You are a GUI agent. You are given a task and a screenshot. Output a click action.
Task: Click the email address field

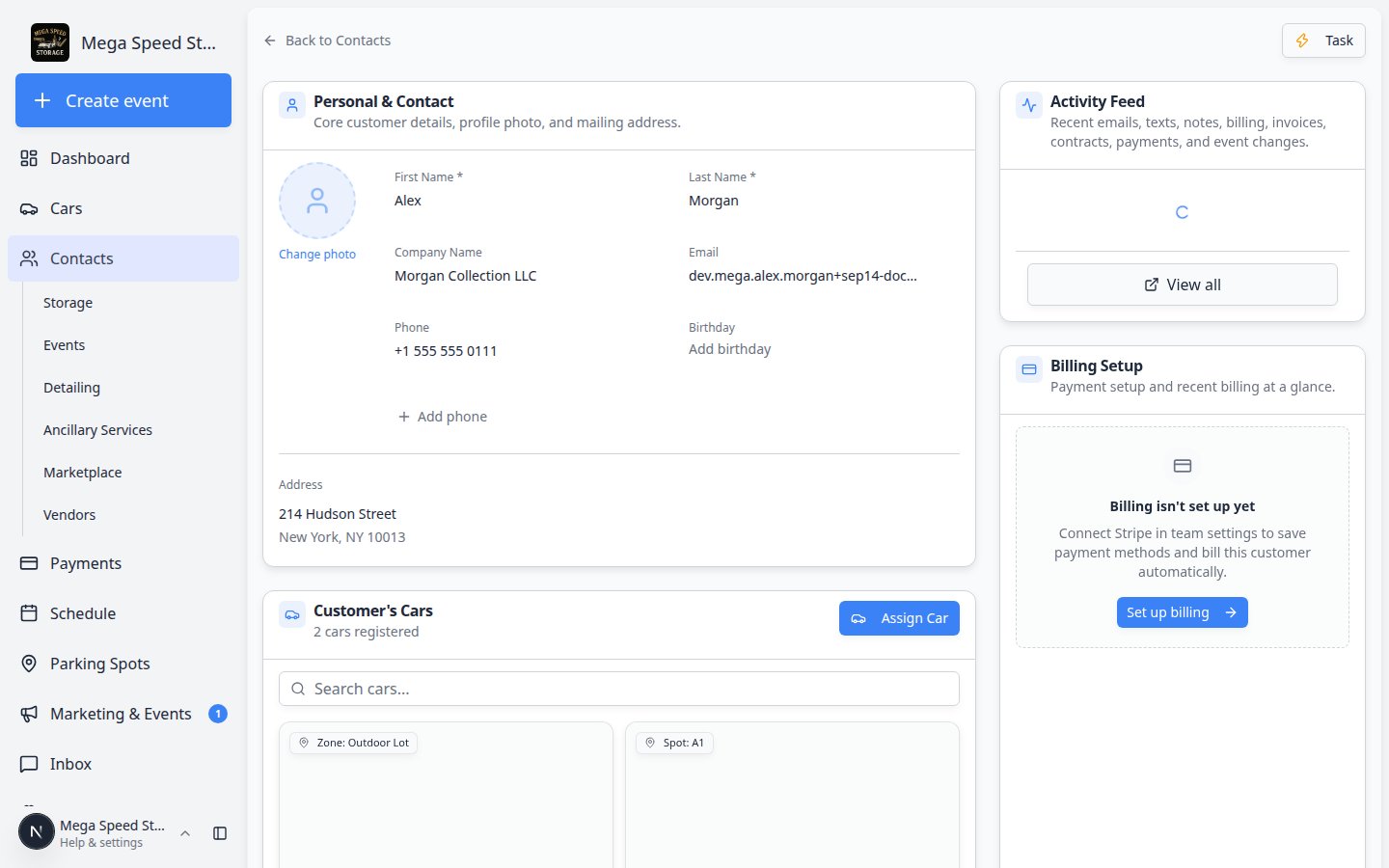(803, 276)
